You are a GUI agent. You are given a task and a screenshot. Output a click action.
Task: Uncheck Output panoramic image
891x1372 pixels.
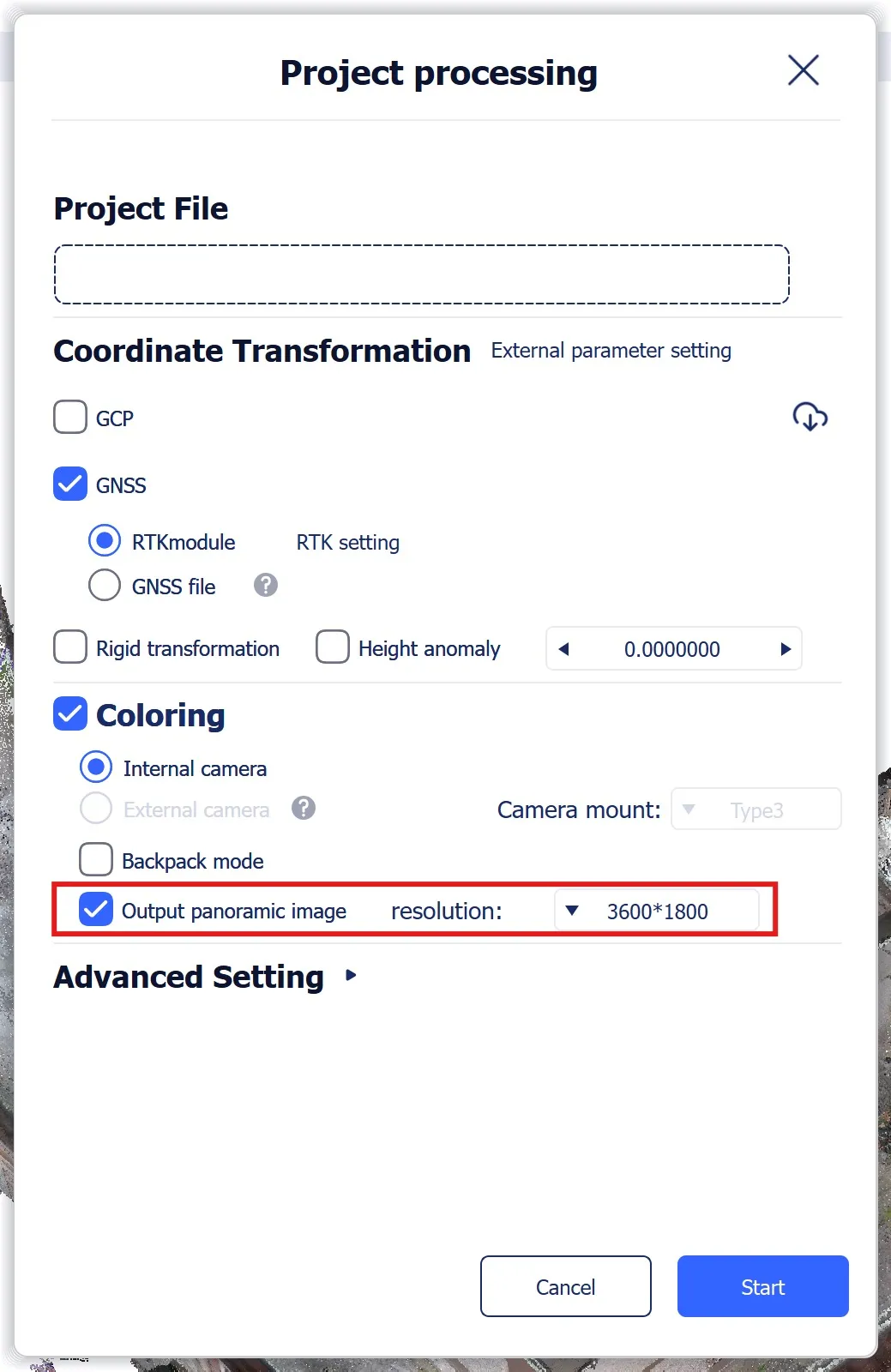coord(96,910)
